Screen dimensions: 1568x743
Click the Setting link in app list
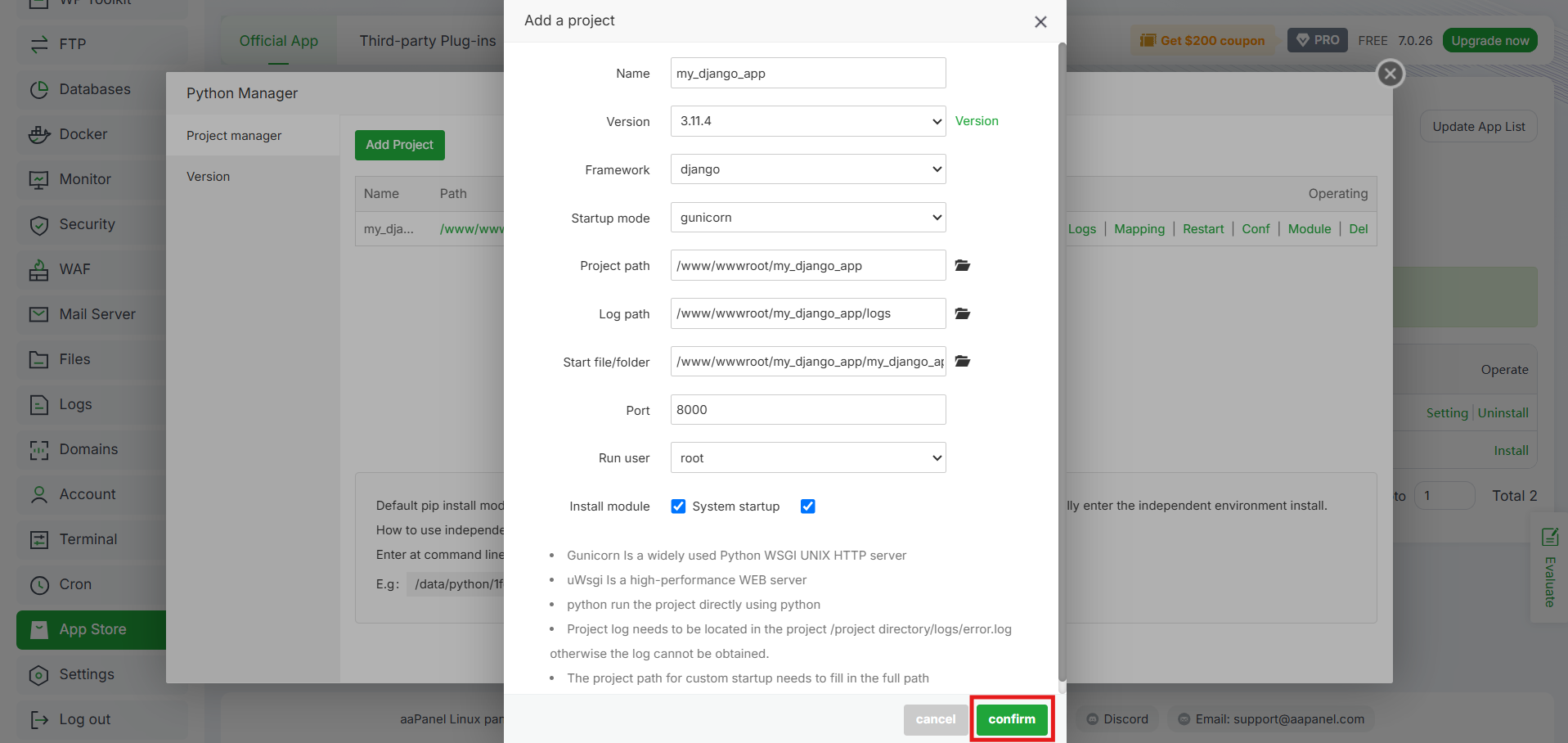[1447, 413]
